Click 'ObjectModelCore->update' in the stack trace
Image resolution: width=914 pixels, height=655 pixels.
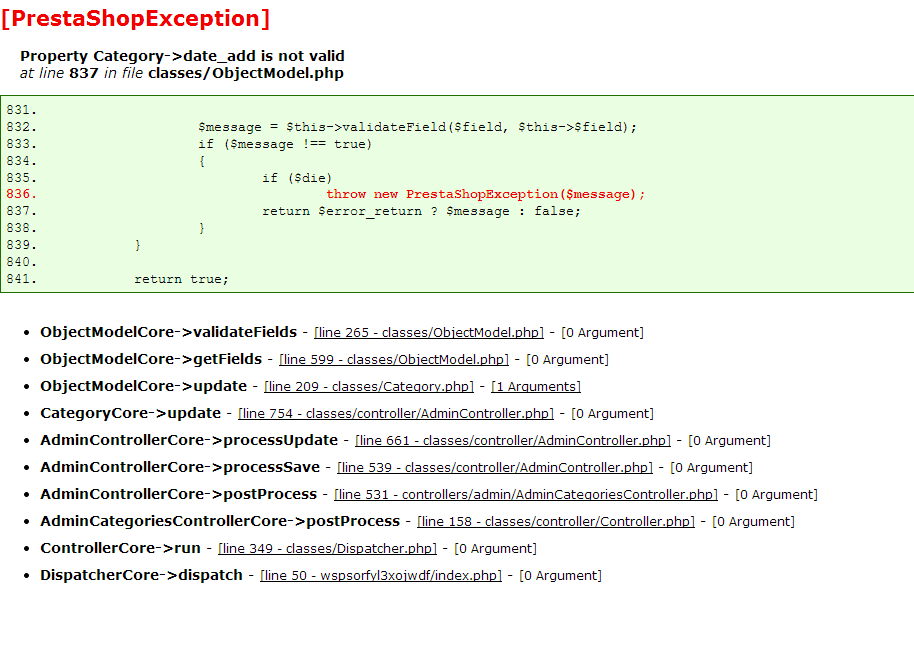[143, 386]
